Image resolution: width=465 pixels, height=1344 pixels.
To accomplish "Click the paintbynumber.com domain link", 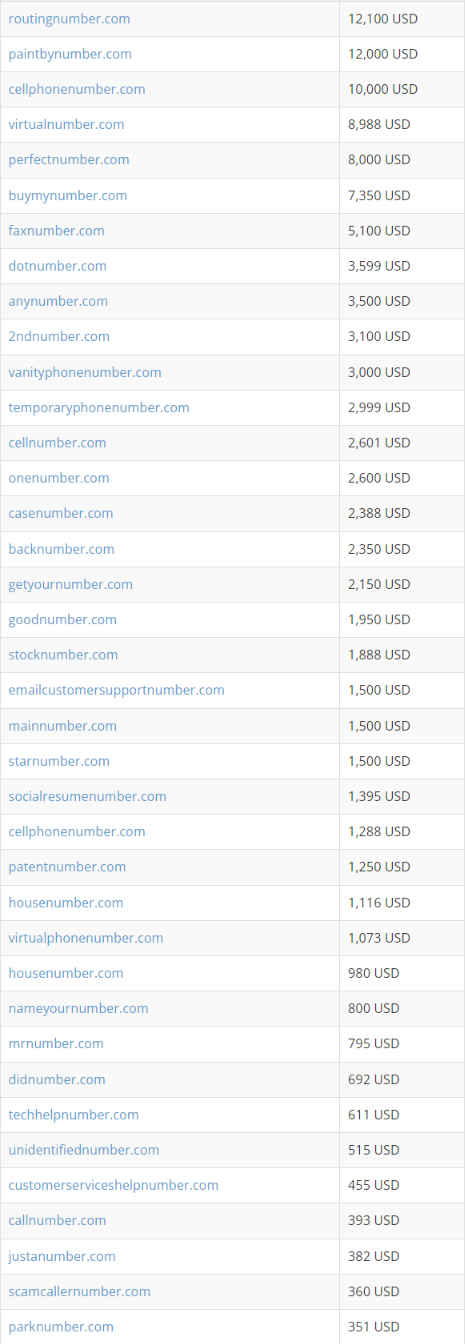I will (x=70, y=54).
